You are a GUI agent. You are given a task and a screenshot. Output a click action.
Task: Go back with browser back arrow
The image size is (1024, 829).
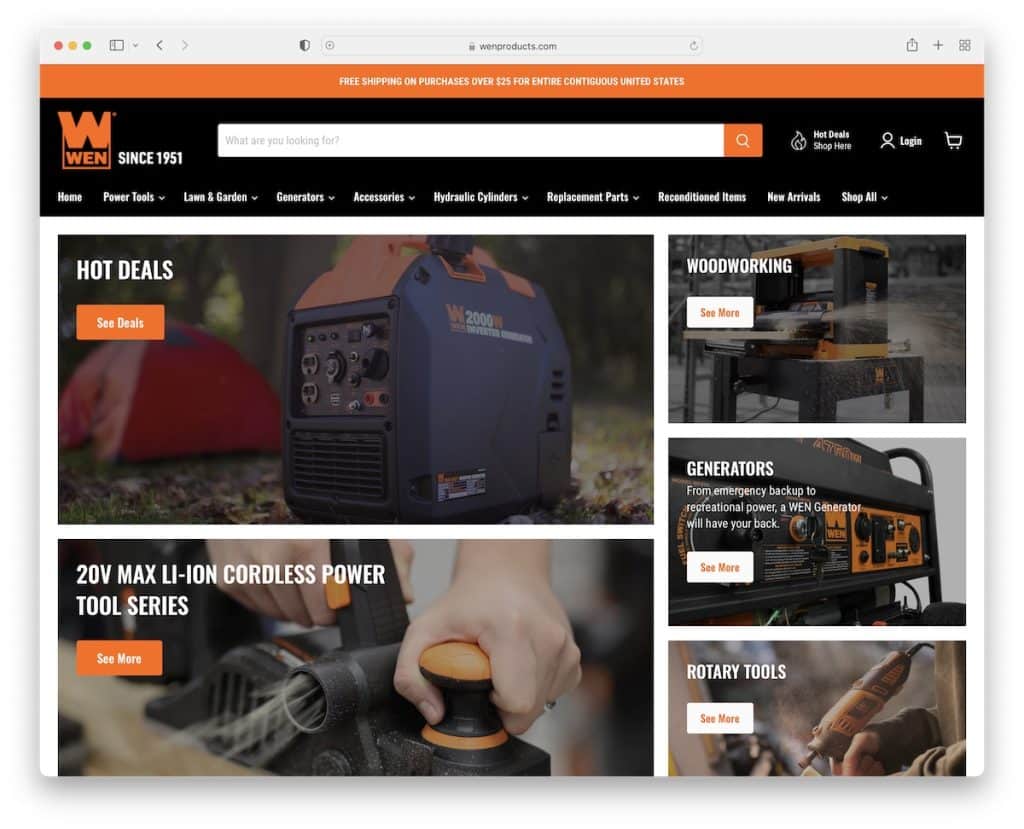(x=159, y=45)
